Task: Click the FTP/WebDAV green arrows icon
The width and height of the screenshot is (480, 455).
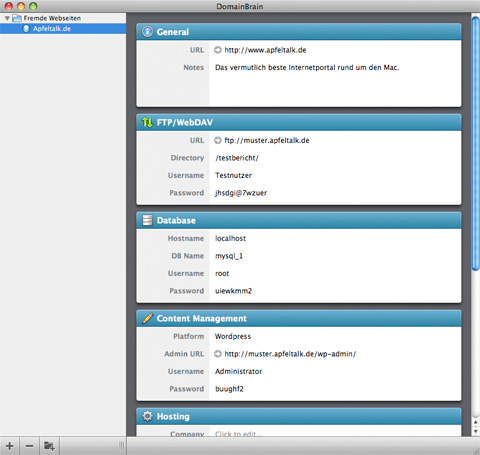Action: [x=147, y=122]
